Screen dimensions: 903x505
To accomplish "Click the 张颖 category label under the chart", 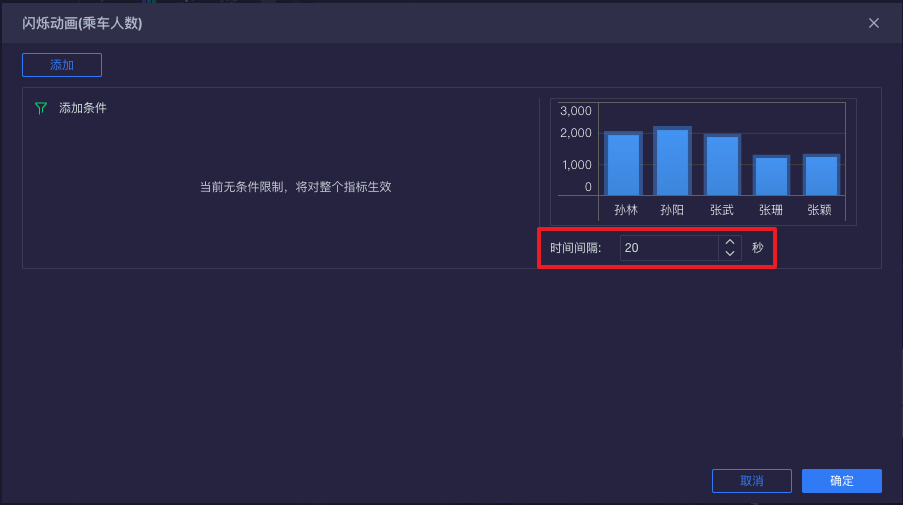I will click(x=819, y=210).
